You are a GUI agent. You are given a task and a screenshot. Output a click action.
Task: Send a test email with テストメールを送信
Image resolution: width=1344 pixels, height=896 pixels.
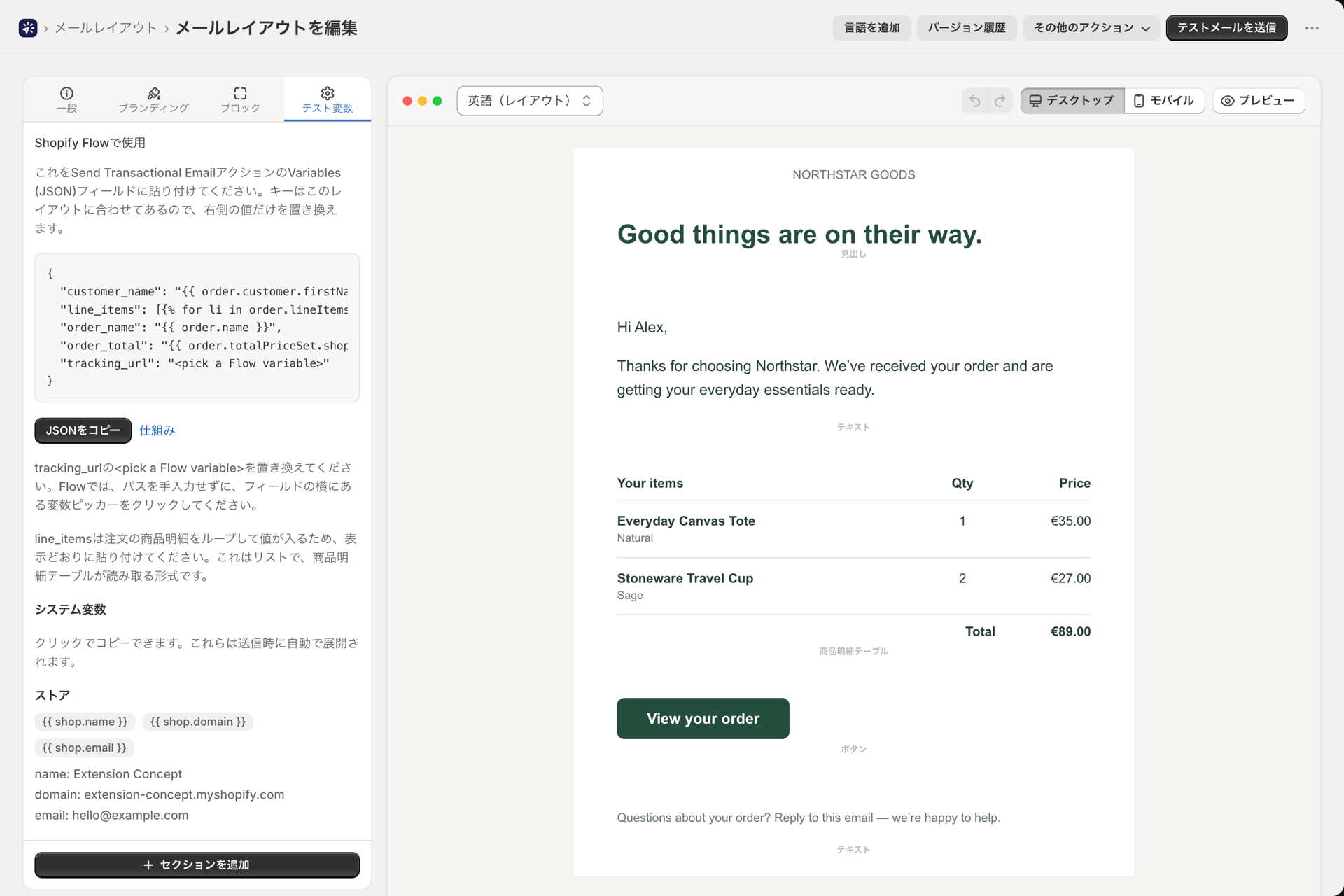click(x=1226, y=28)
